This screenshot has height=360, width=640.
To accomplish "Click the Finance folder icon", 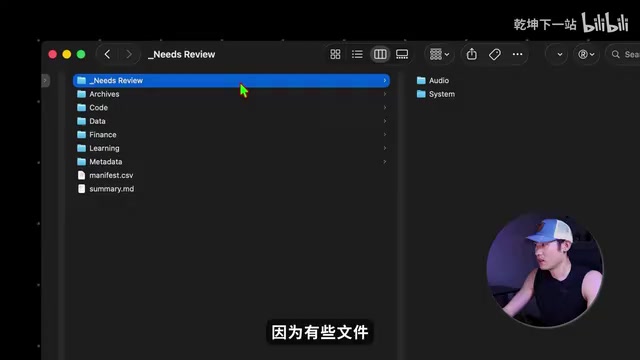I will pyautogui.click(x=82, y=135).
